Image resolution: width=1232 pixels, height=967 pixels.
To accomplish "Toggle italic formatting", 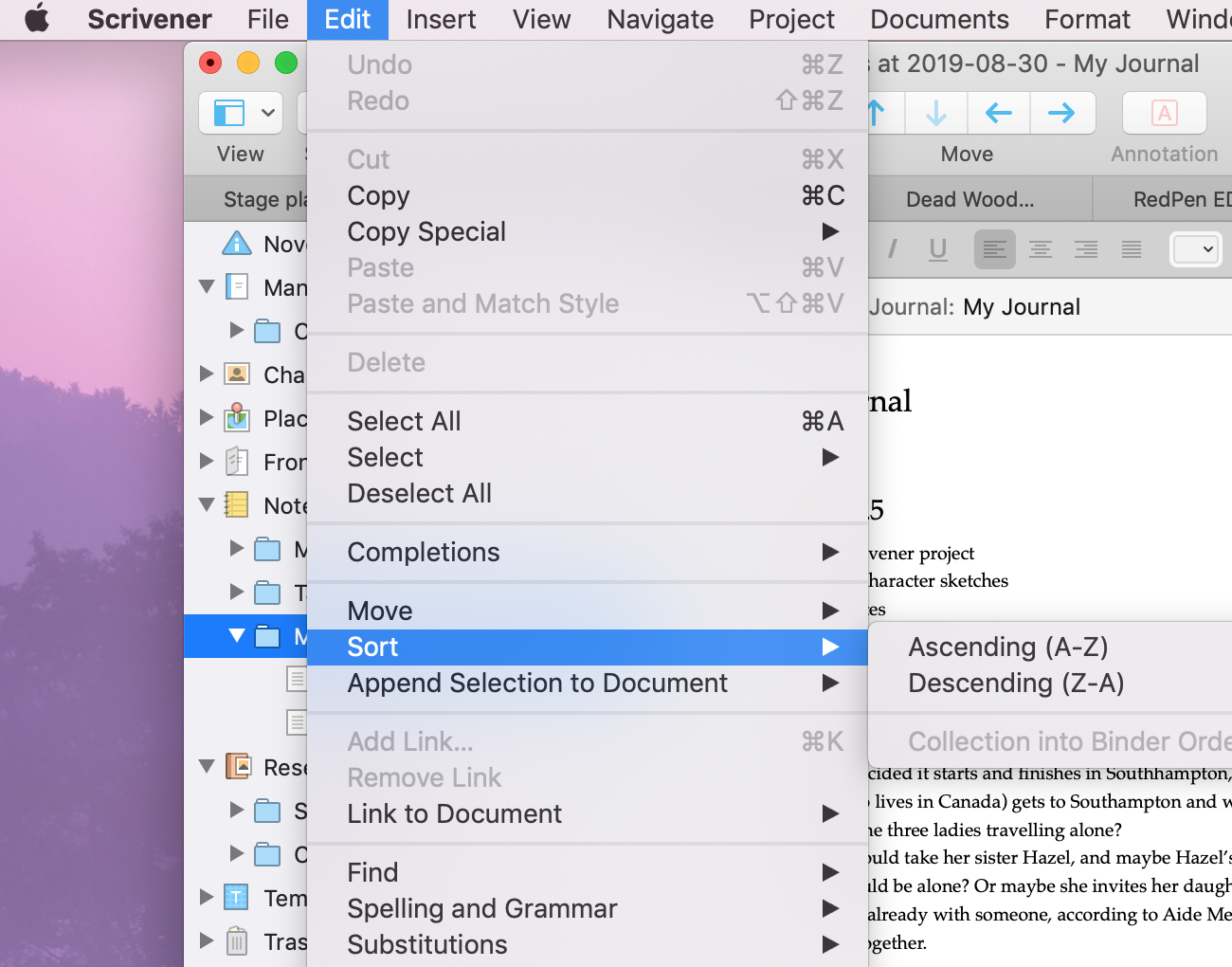I will (892, 249).
